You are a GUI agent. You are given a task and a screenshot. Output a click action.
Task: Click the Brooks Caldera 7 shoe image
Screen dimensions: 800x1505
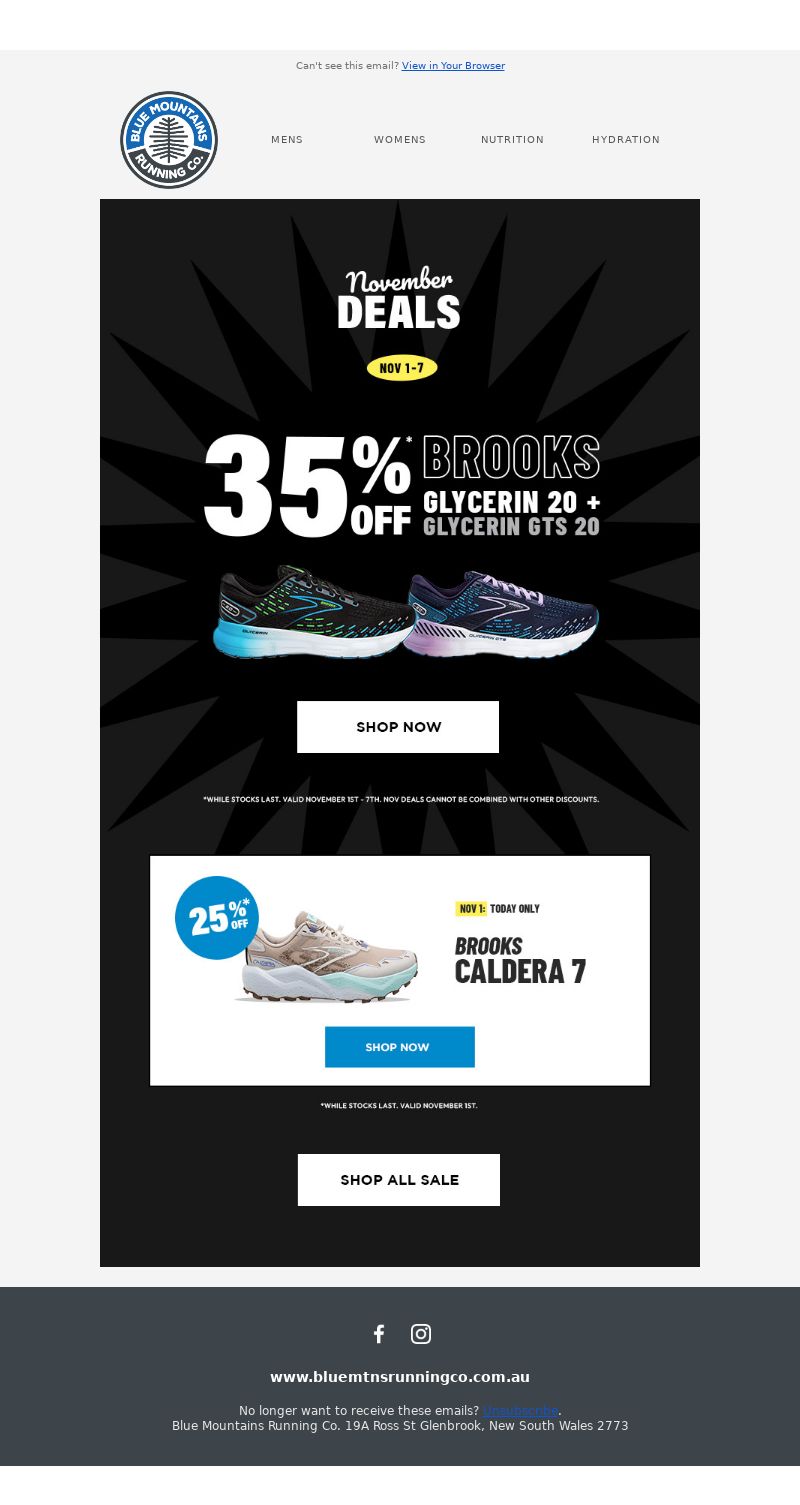coord(326,957)
